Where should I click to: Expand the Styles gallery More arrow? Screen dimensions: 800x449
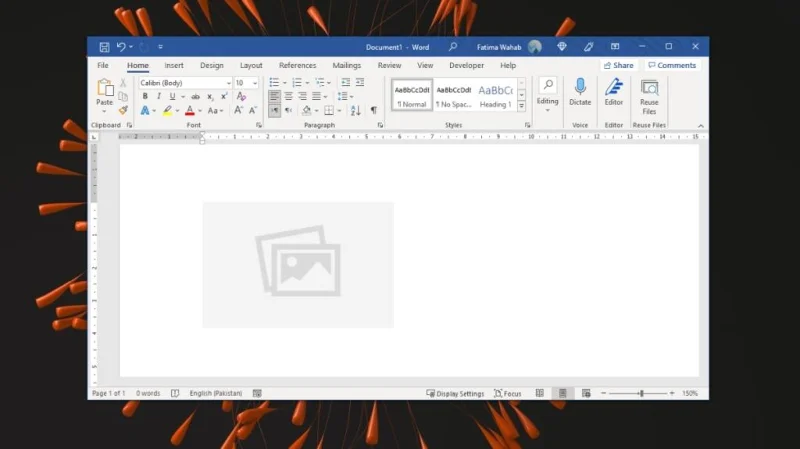(x=521, y=106)
